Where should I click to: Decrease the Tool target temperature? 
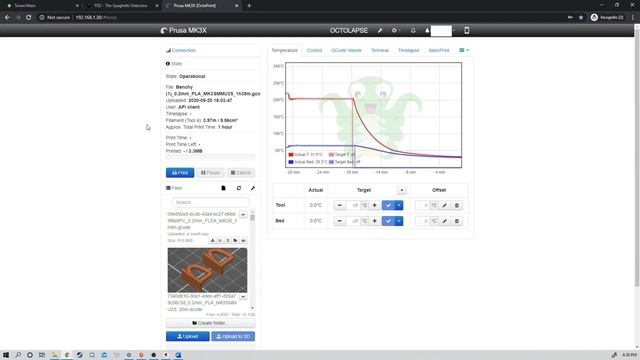(339, 205)
